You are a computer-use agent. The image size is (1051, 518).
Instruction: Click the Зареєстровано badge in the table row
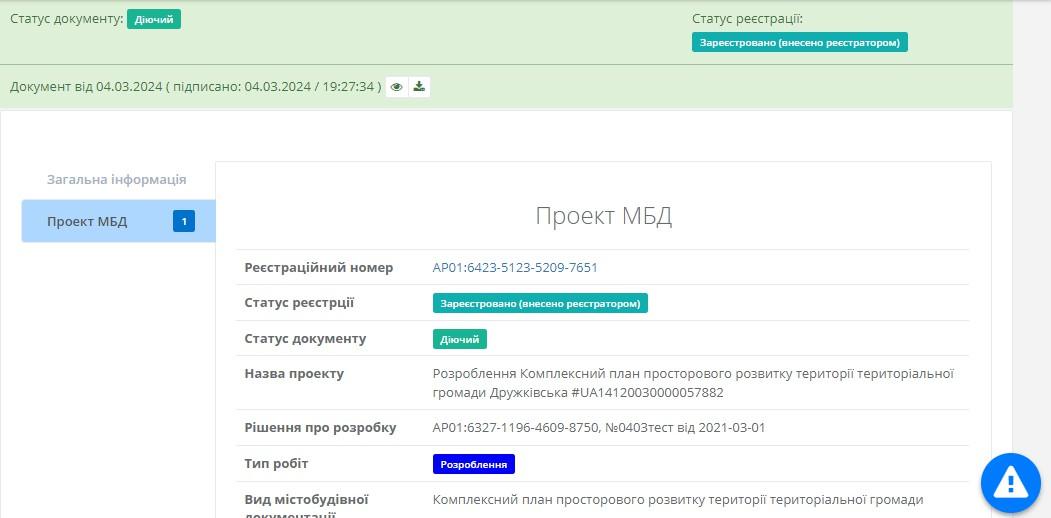[x=540, y=303]
